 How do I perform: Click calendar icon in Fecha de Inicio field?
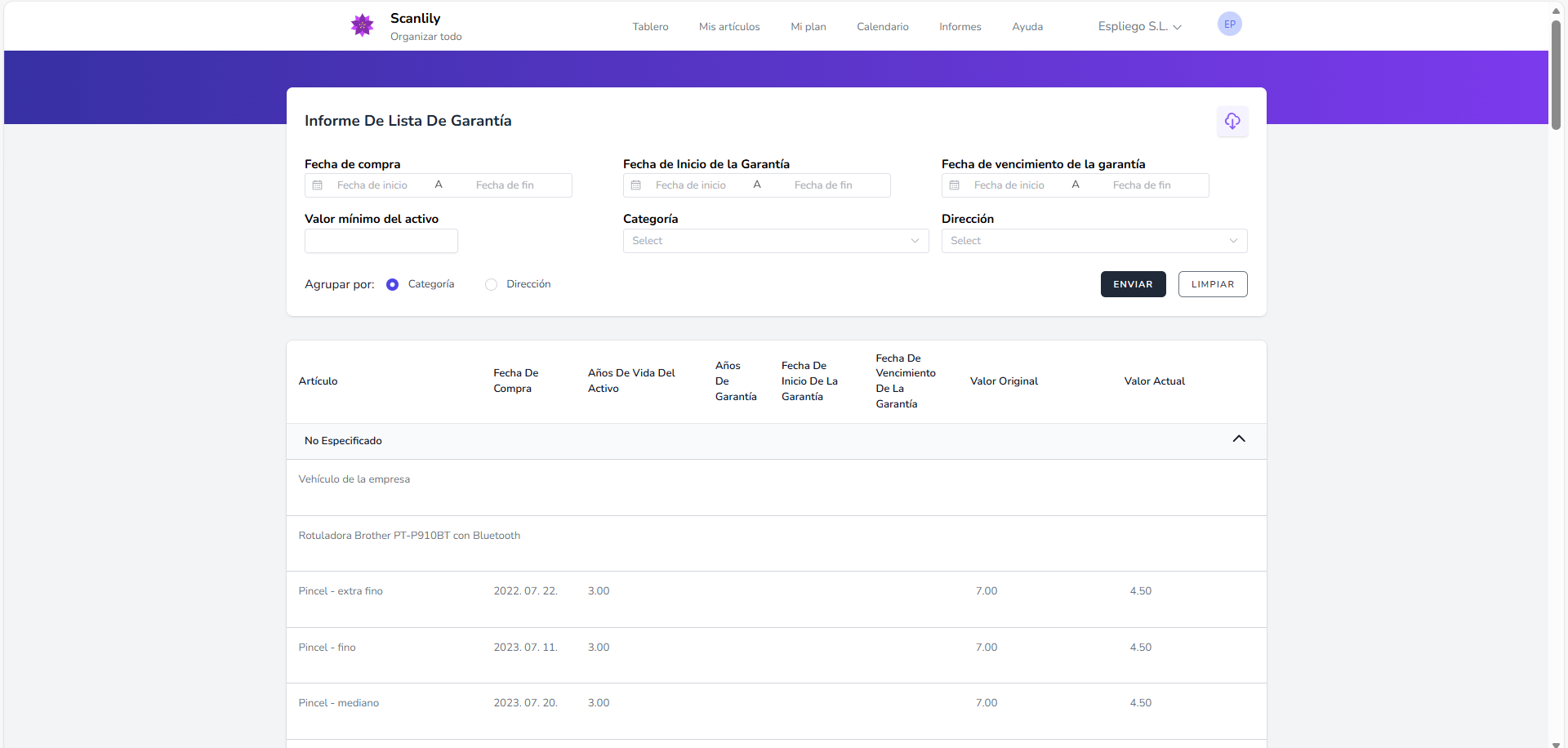point(636,185)
